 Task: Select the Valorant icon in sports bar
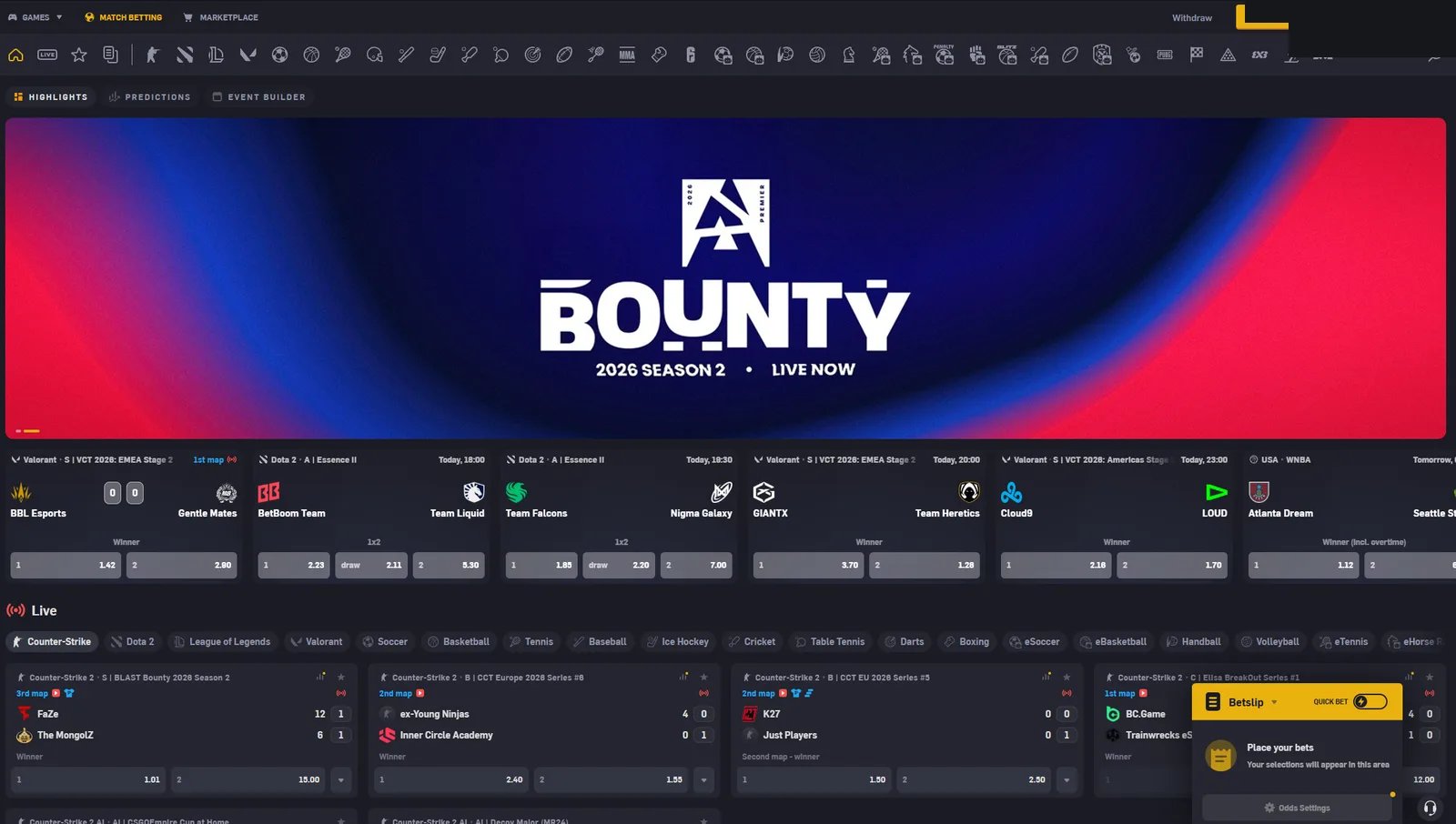[x=248, y=55]
